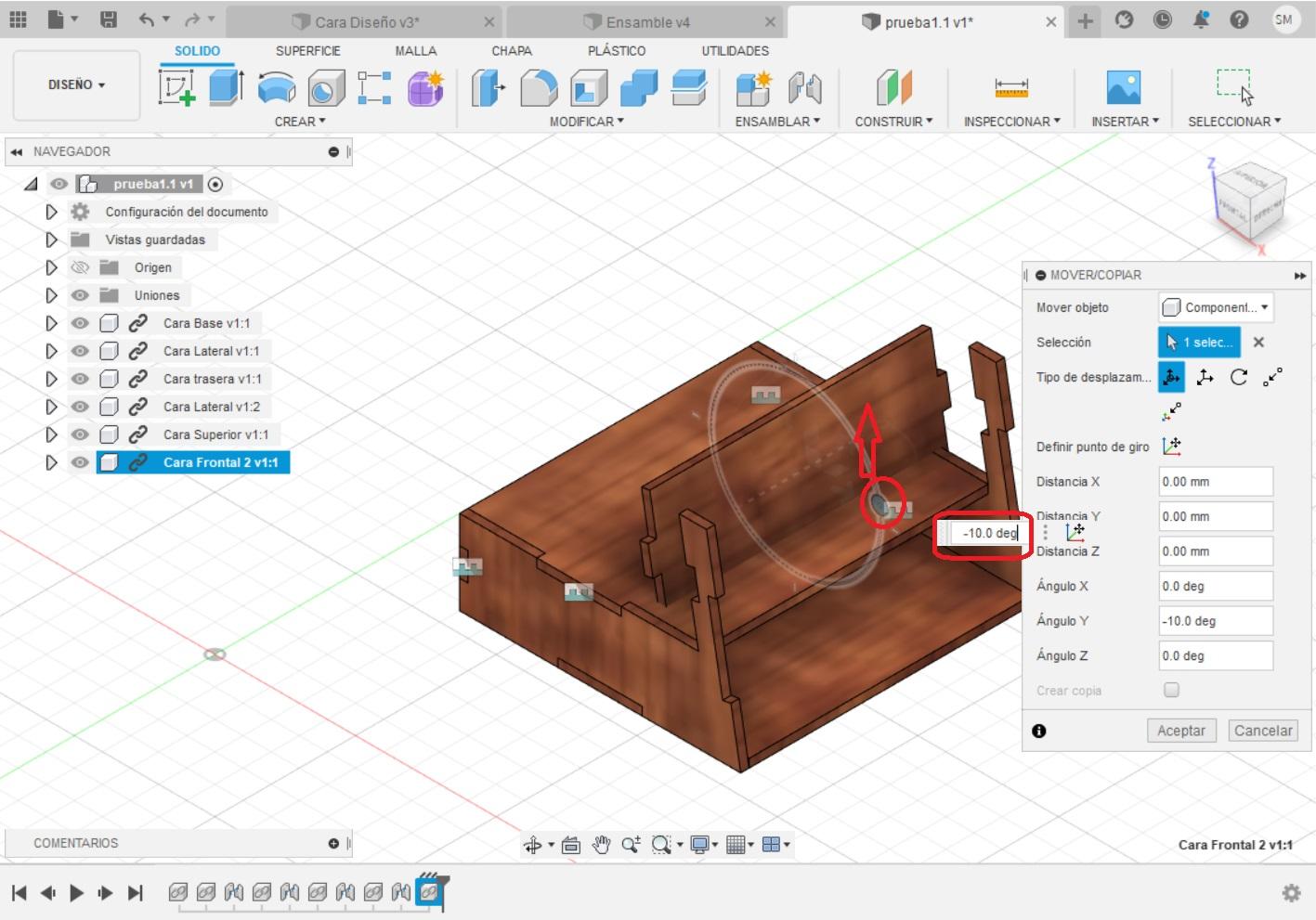1316x920 pixels.
Task: Clear the selection with X button
Action: [1258, 343]
